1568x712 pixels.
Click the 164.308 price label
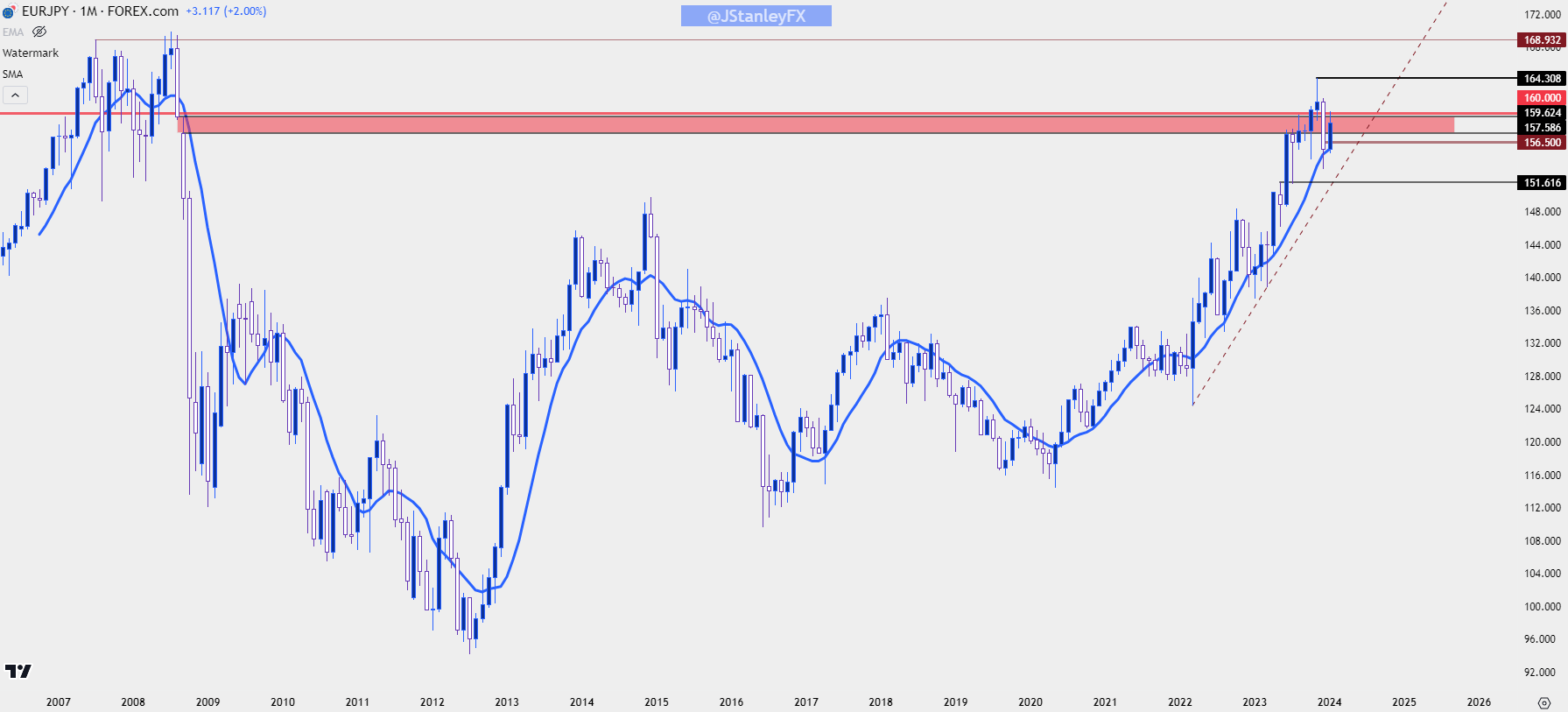click(x=1542, y=79)
